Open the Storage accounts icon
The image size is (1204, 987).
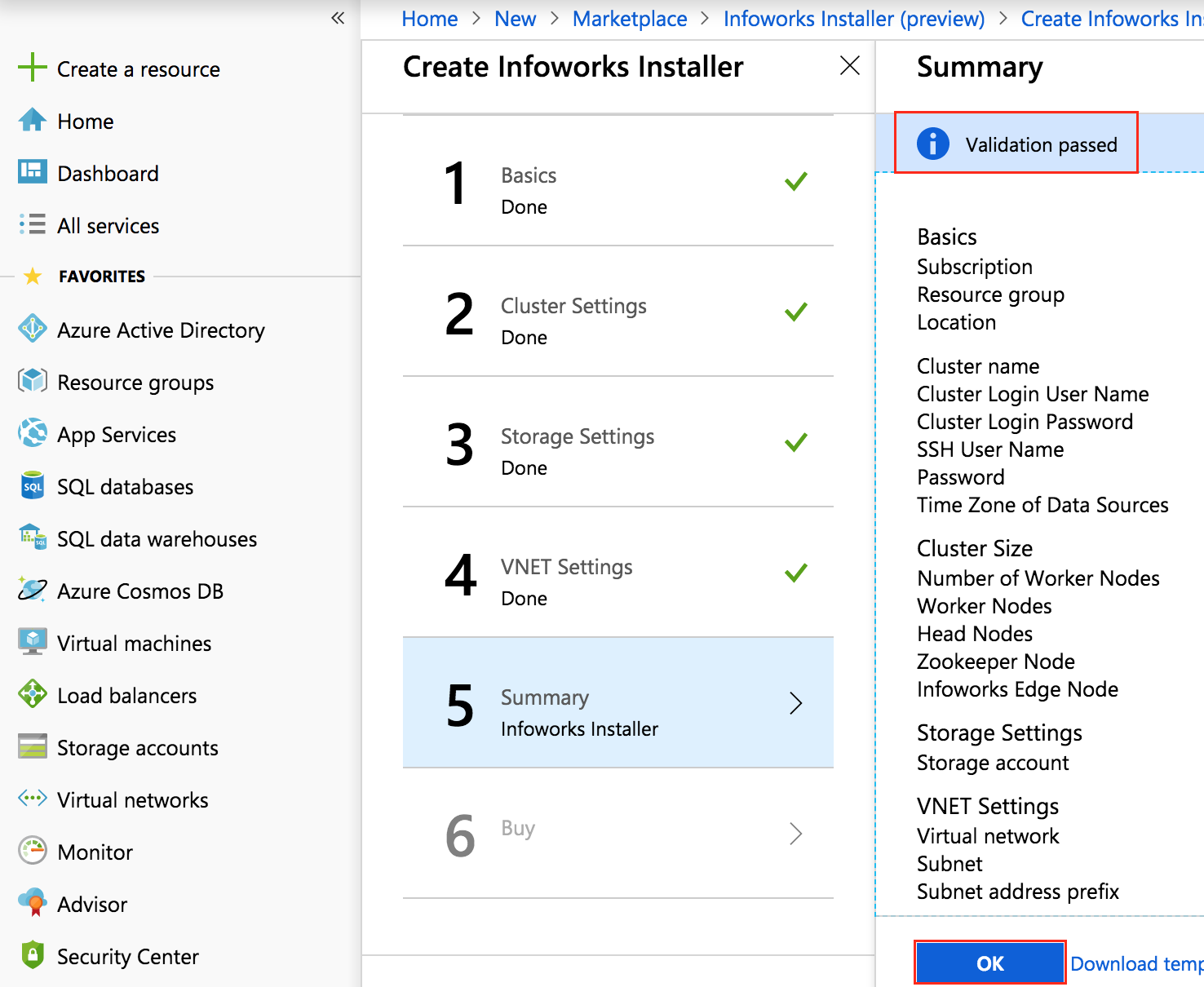coord(33,746)
